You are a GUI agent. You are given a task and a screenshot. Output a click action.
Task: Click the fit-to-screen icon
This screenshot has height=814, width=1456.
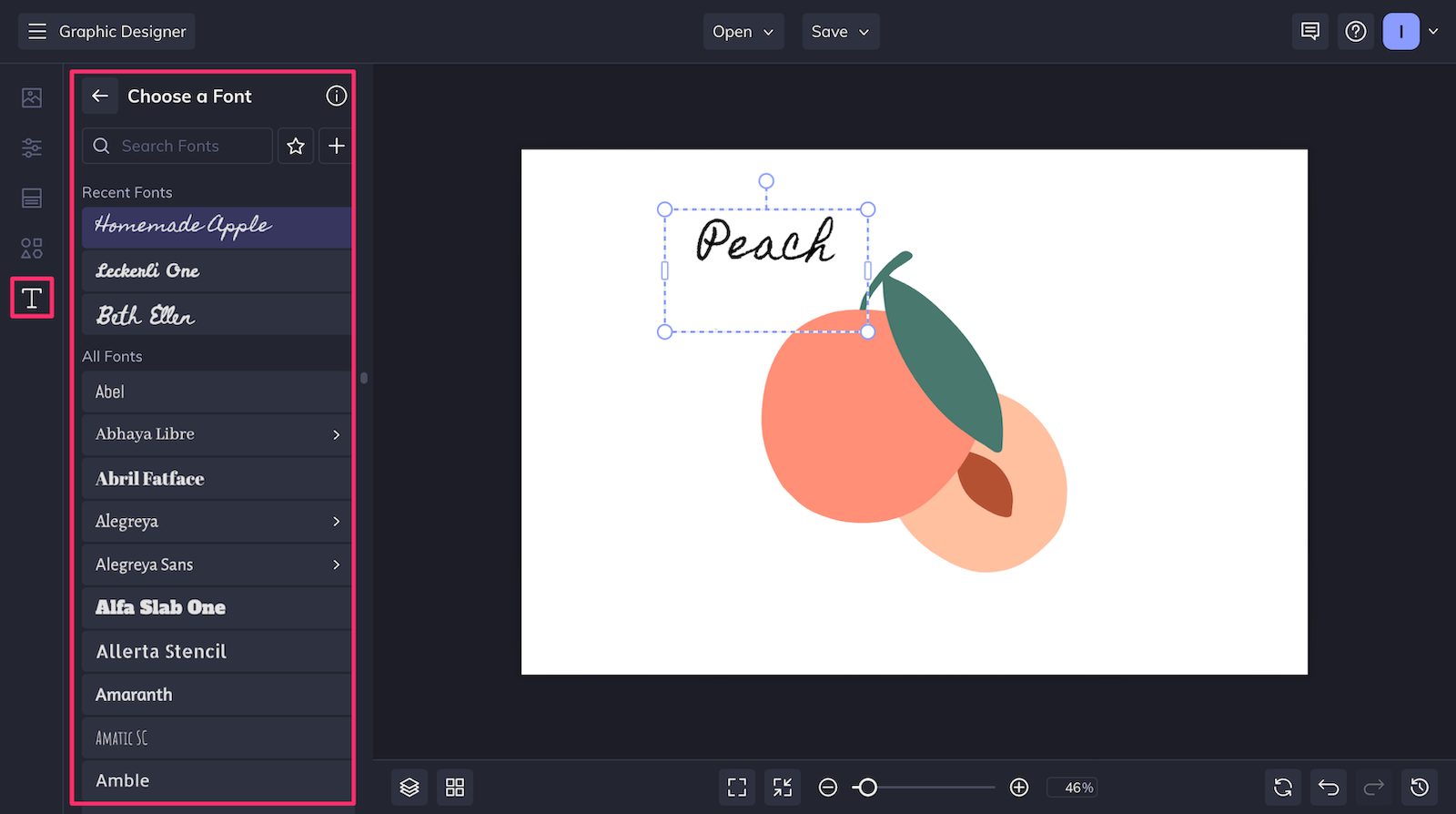tap(737, 787)
